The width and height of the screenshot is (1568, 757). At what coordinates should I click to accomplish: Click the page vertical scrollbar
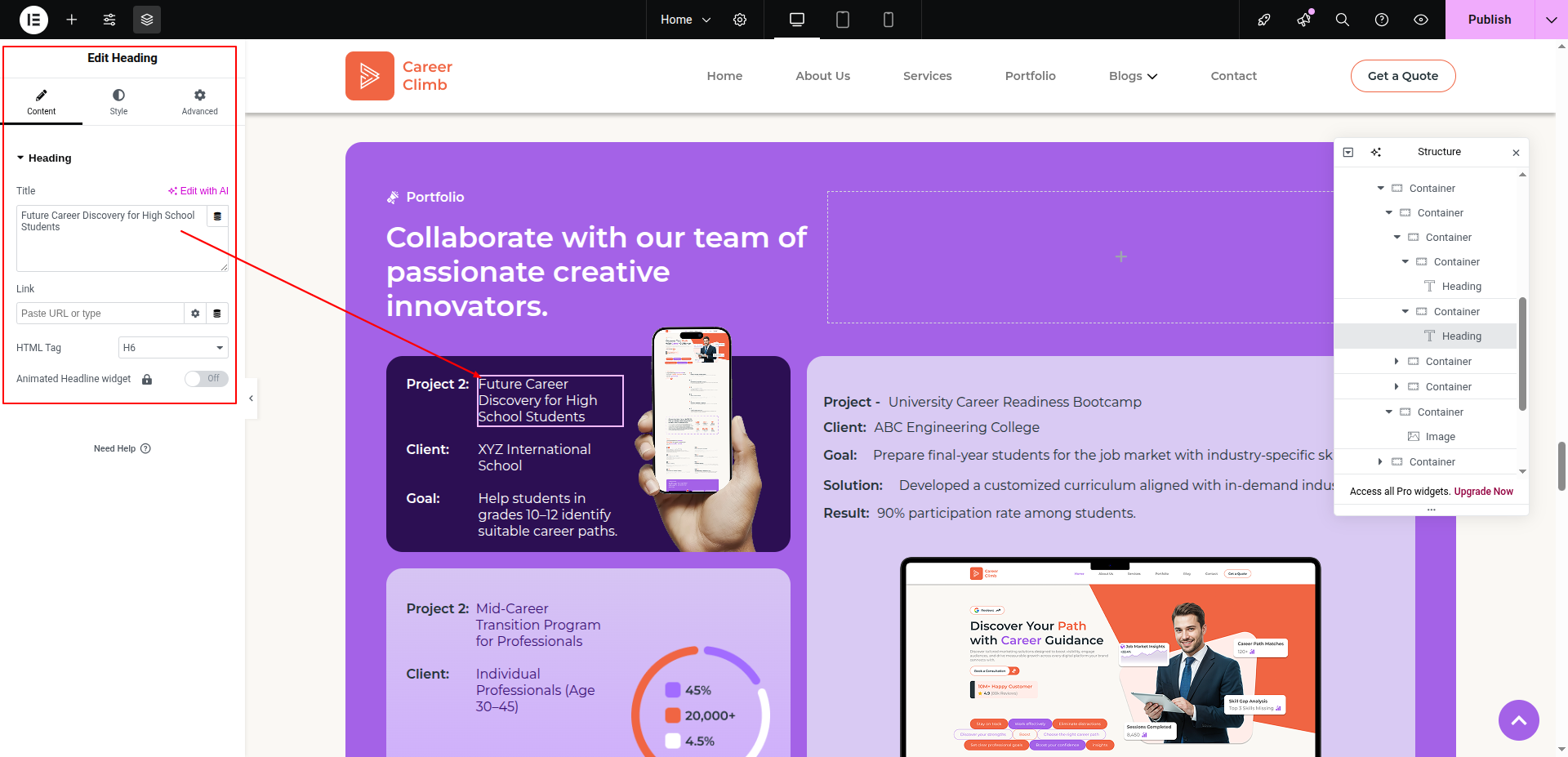[1561, 466]
